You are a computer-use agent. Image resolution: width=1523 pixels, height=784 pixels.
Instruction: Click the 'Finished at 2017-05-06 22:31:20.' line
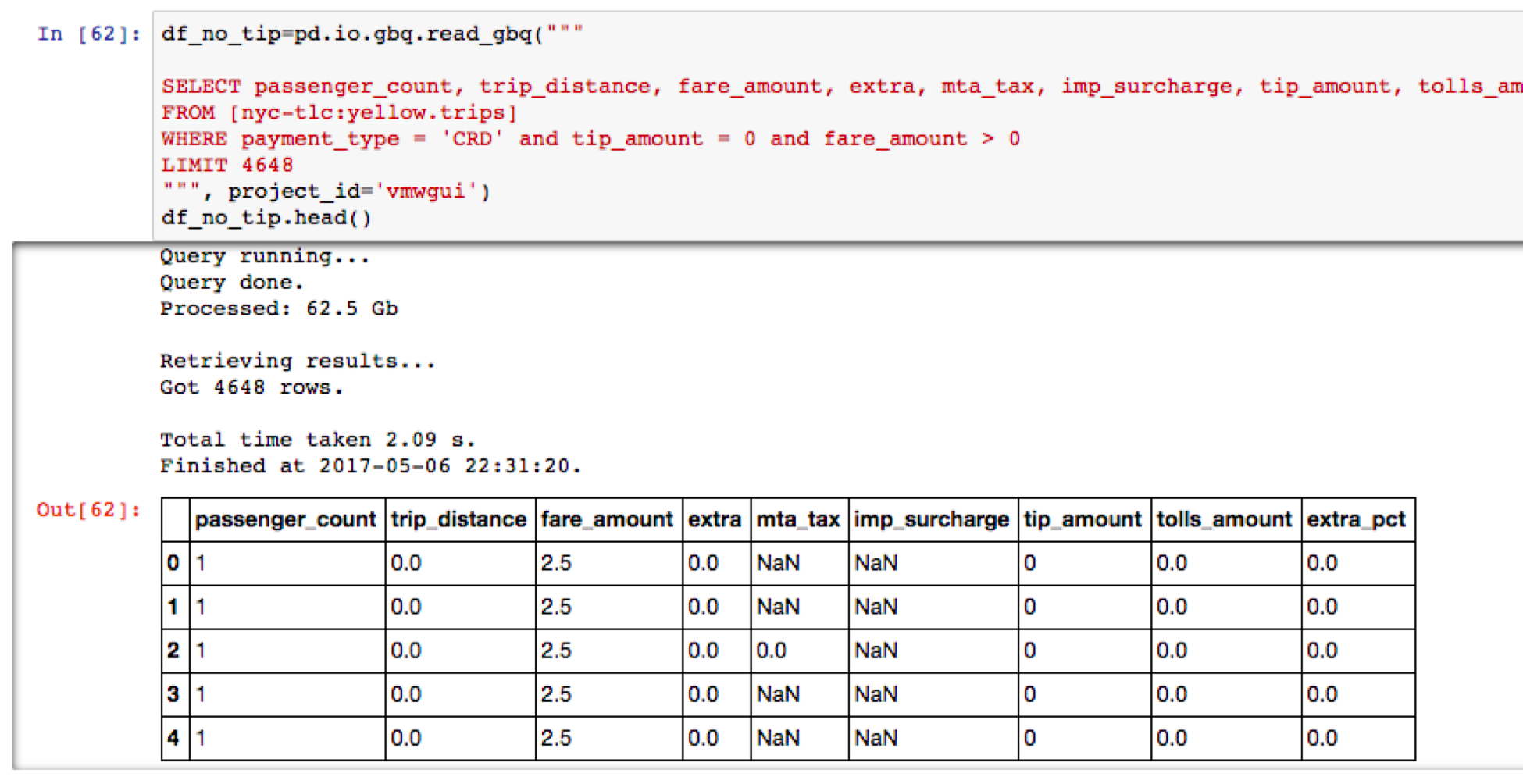pyautogui.click(x=371, y=466)
